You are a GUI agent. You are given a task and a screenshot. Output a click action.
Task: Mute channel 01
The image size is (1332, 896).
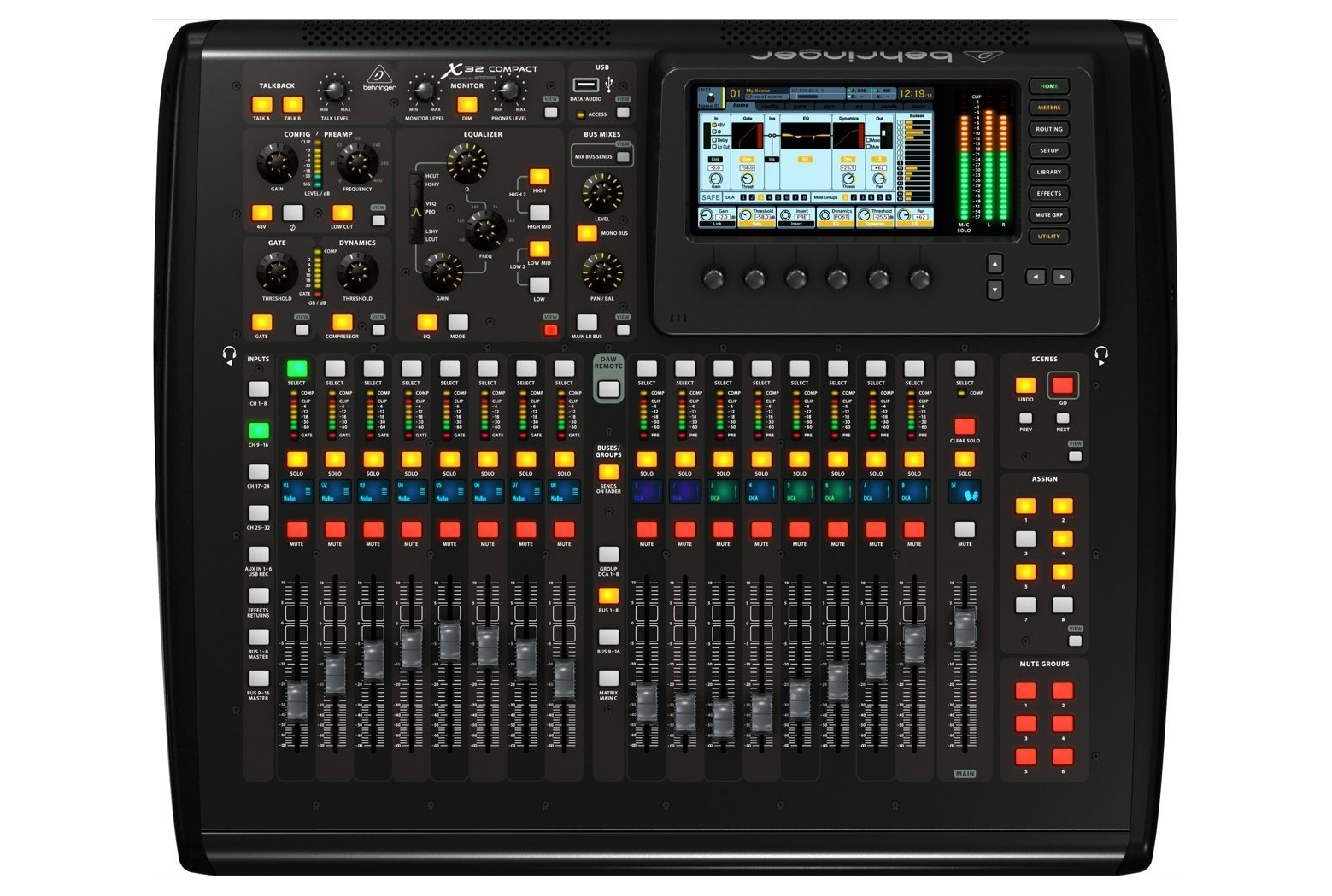pyautogui.click(x=296, y=530)
